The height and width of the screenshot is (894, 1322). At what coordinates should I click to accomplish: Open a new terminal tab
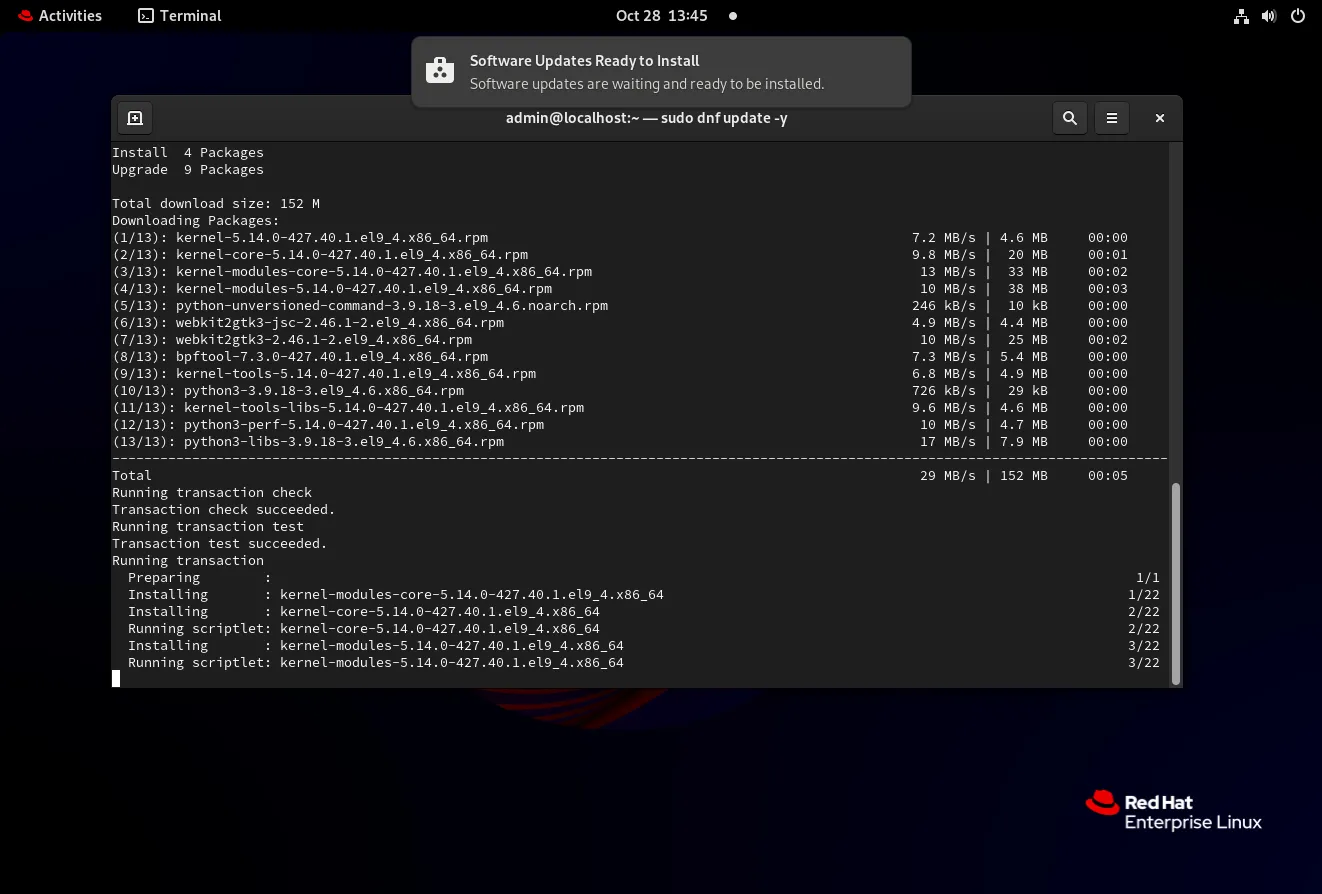(x=135, y=118)
